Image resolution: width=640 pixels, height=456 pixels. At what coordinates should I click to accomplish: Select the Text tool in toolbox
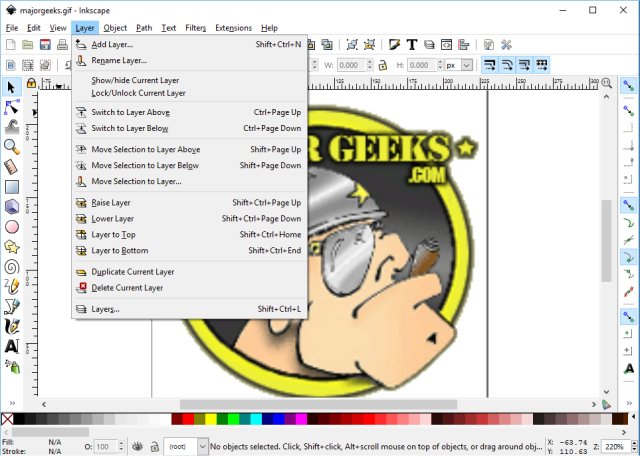pyautogui.click(x=11, y=346)
